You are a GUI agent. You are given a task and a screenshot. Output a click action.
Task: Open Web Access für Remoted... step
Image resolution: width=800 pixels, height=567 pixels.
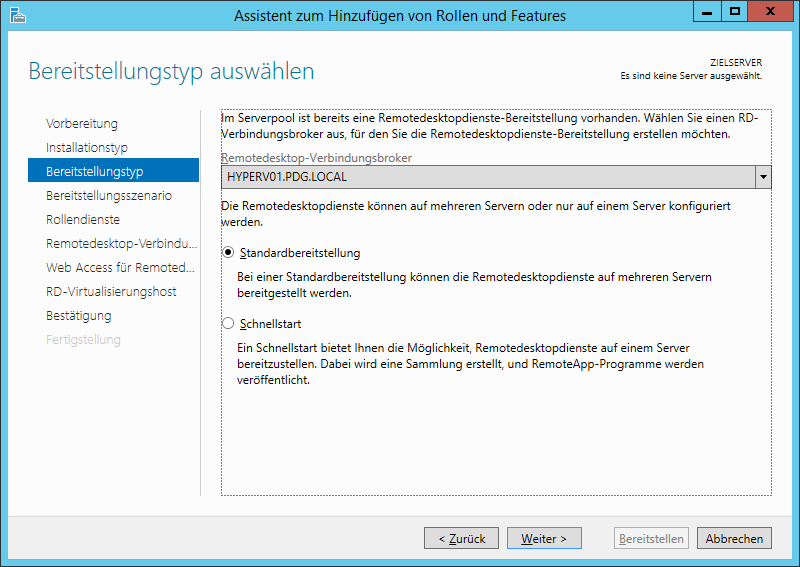(120, 267)
